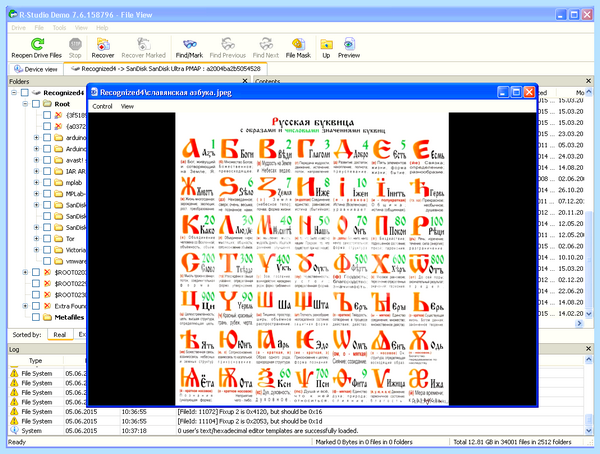Click the arduino folder icon
This screenshot has height=454, width=600.
tap(58, 137)
